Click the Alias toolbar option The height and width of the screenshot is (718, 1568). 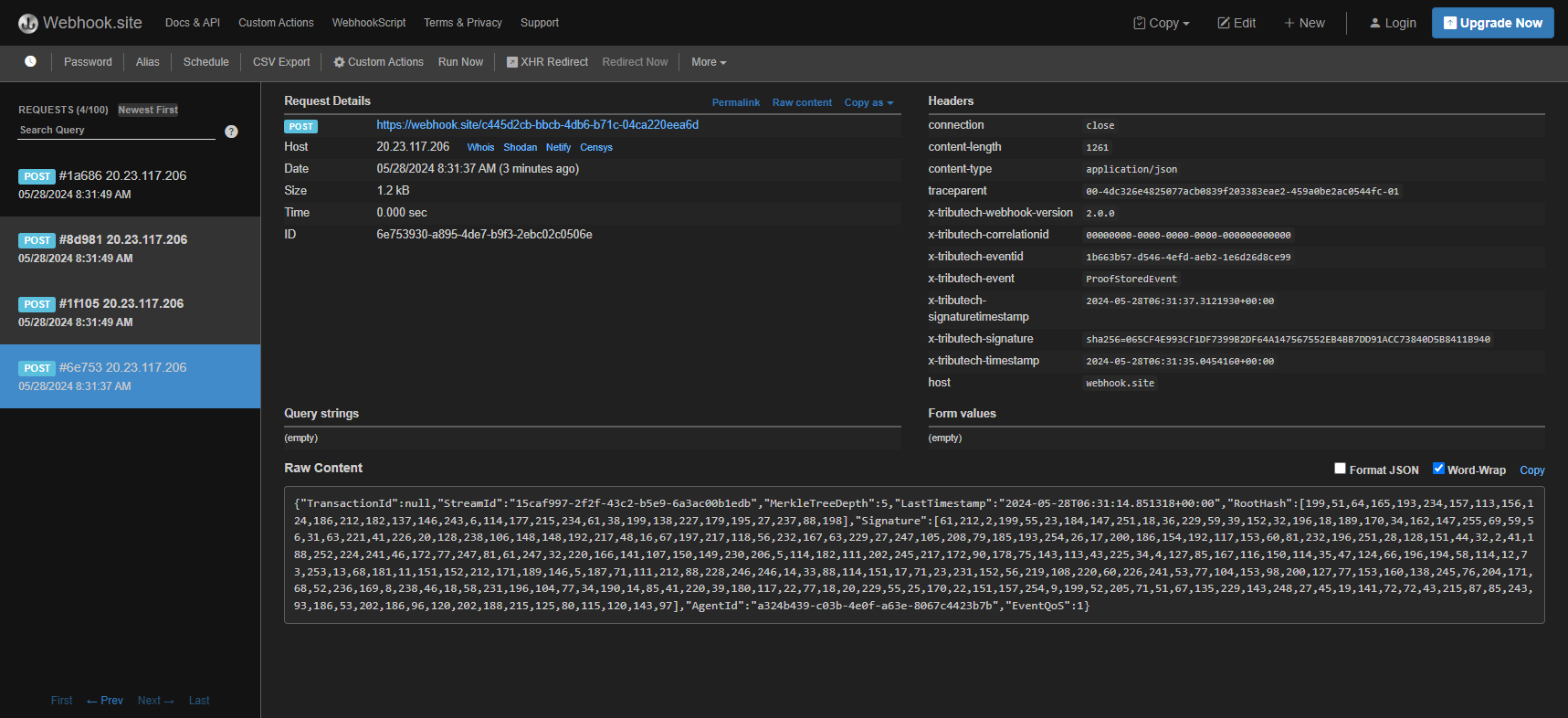tap(148, 62)
